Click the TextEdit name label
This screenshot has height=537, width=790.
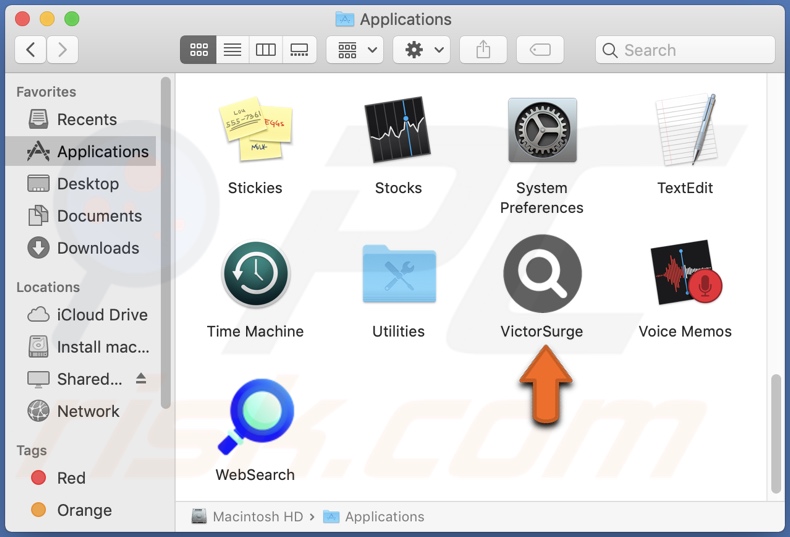tap(685, 188)
